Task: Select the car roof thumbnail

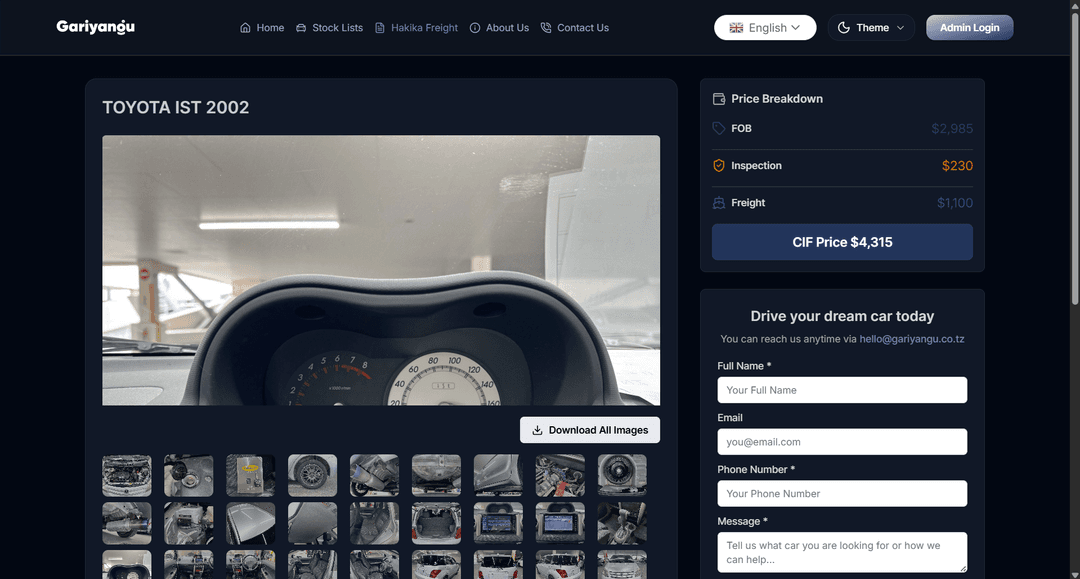Action: point(251,523)
